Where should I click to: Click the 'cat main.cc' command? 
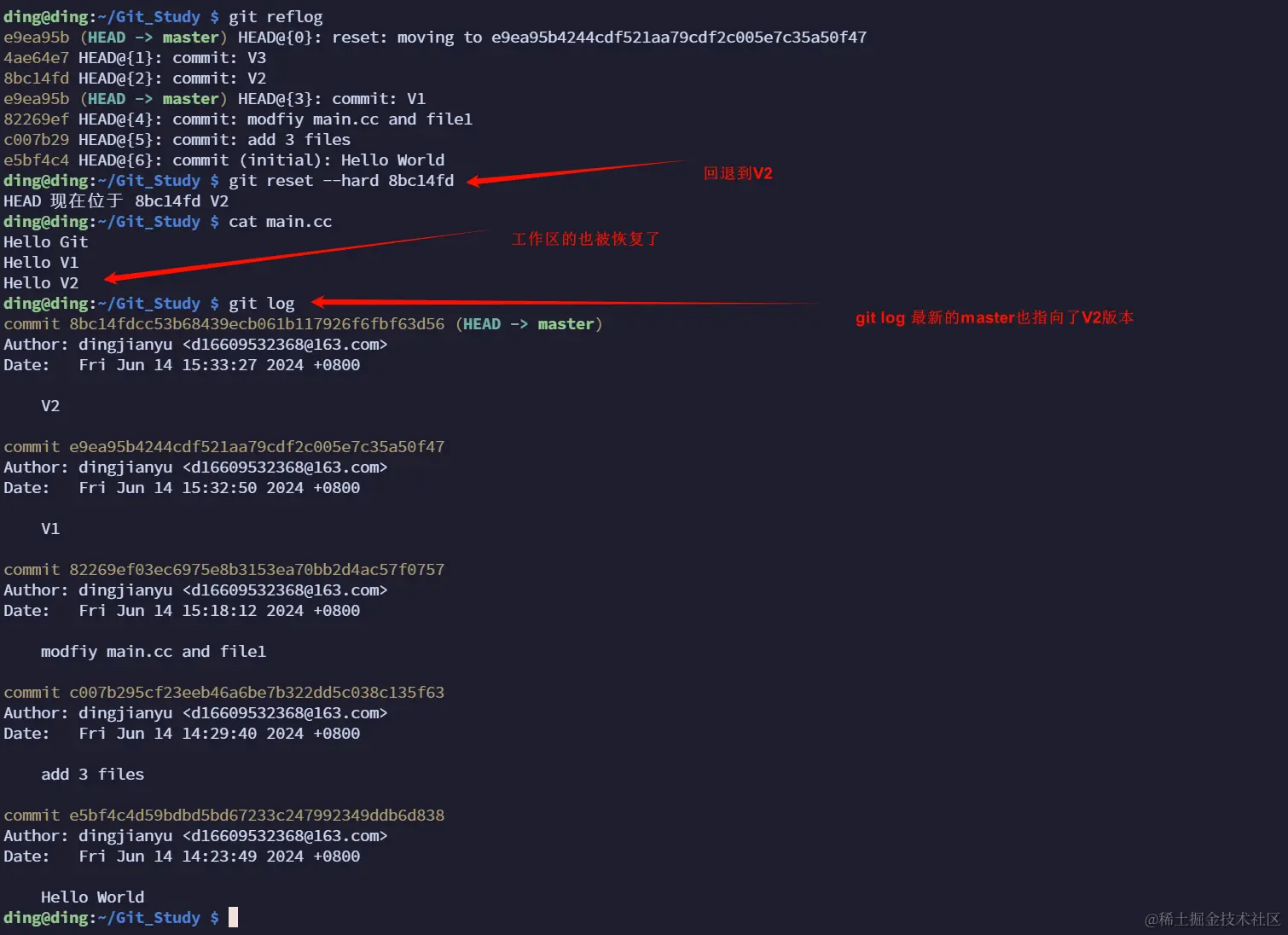tap(281, 222)
